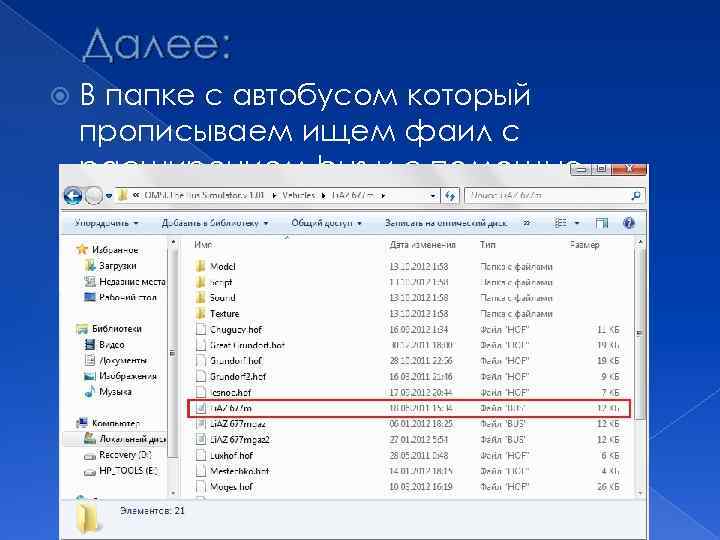Select the LiAZ 677mpaz2 file icon

tap(200, 439)
